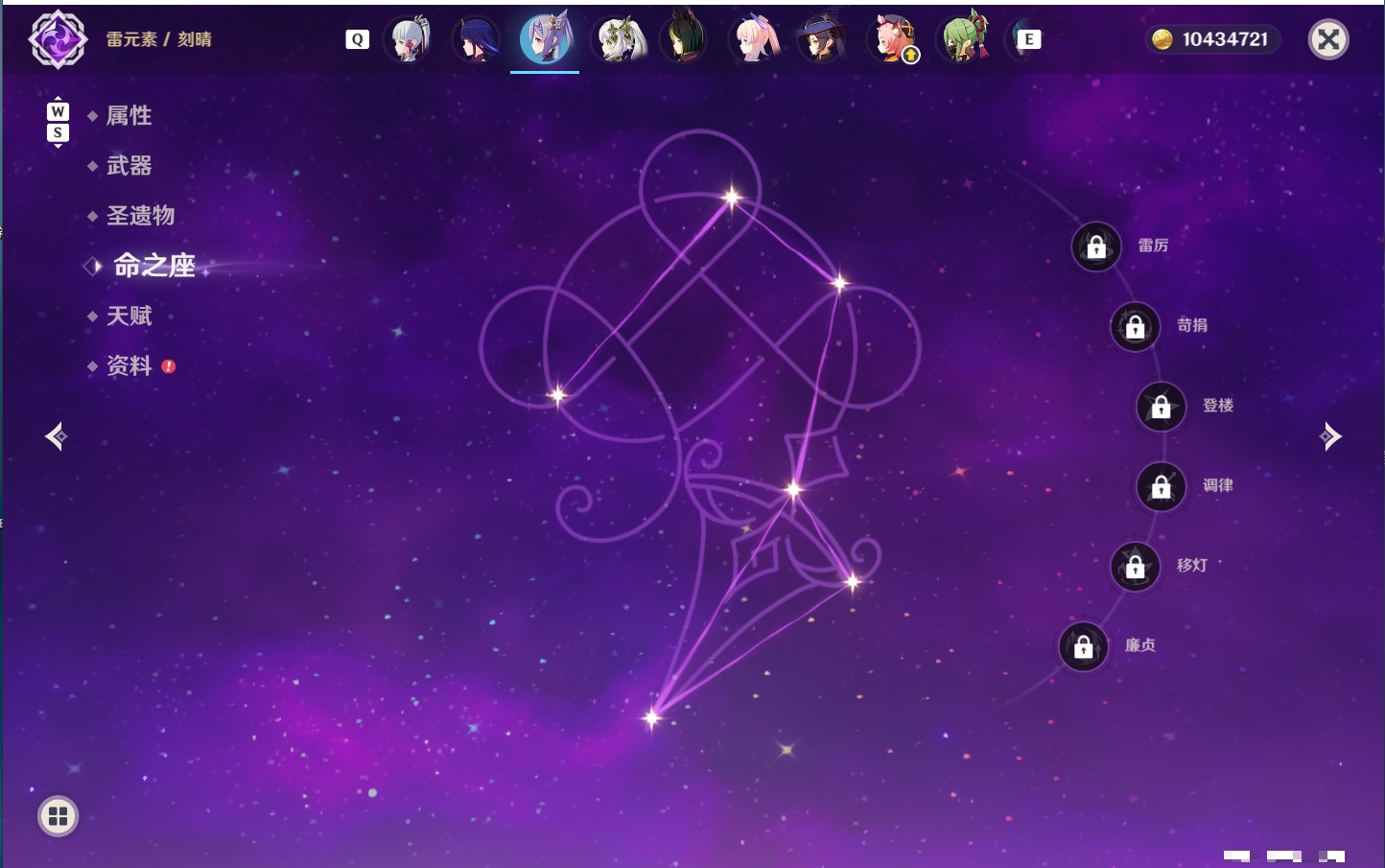Image resolution: width=1385 pixels, height=868 pixels.
Task: Go to previous character with left arrow
Action: [x=57, y=436]
